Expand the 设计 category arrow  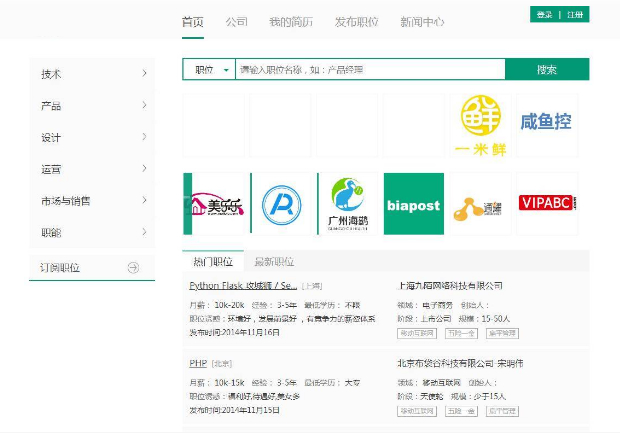coord(144,137)
